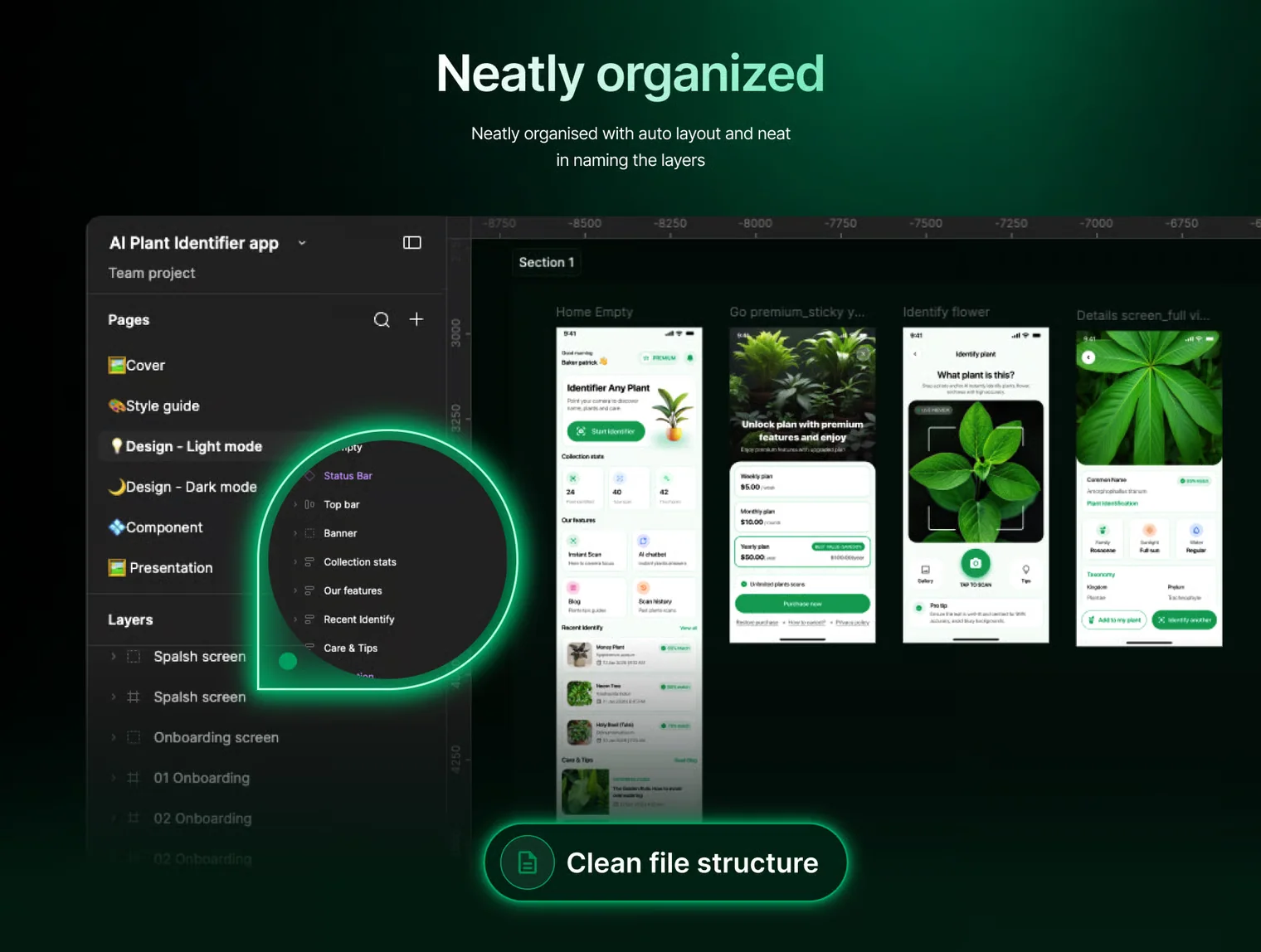Click the layout icon beside Collection stats

(x=309, y=562)
